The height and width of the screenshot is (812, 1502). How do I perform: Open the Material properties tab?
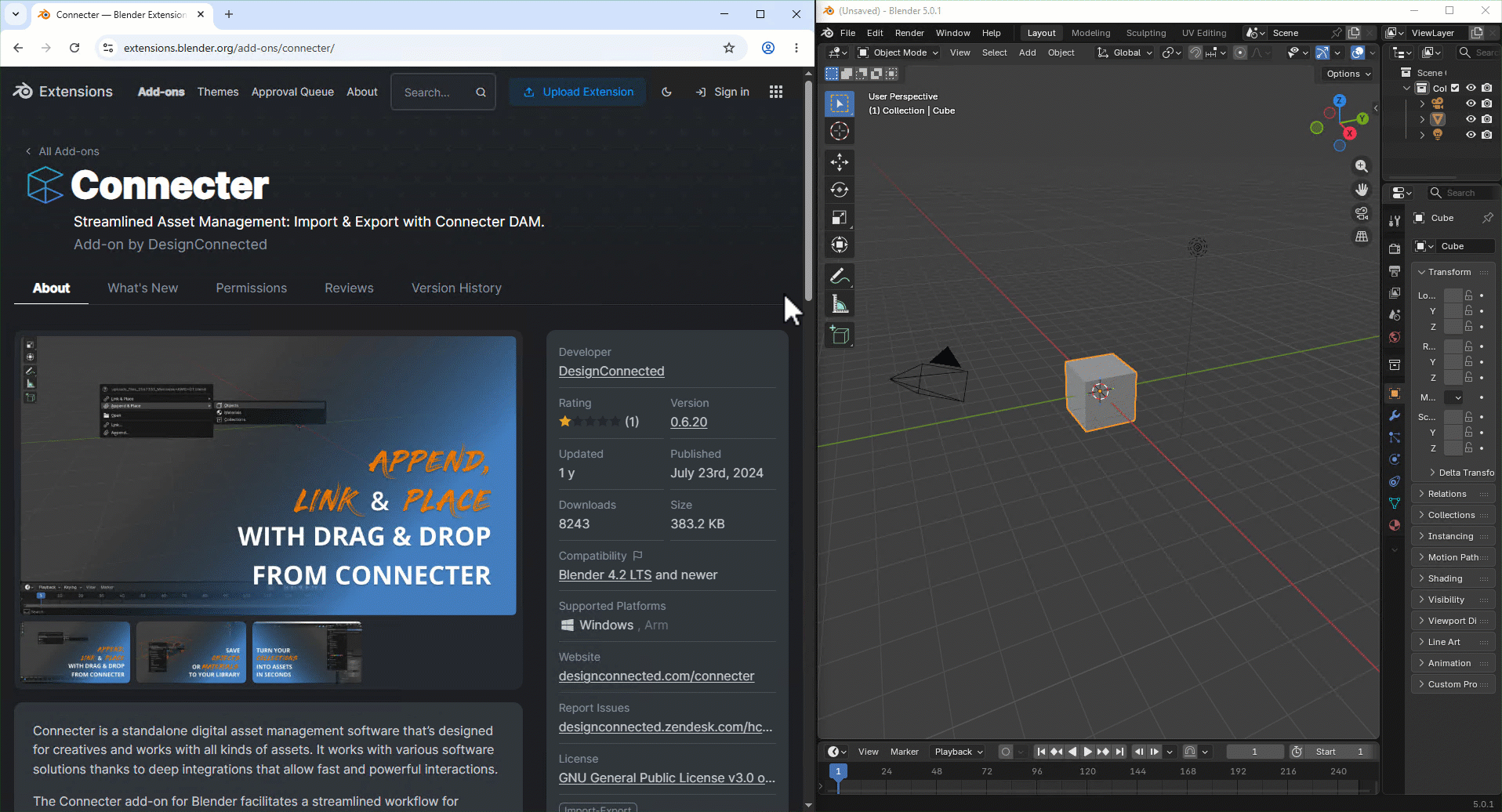tap(1395, 525)
